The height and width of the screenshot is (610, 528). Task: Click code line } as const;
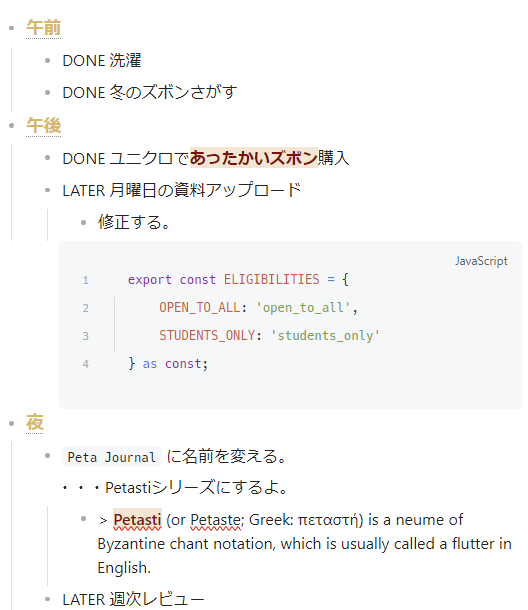click(x=168, y=363)
